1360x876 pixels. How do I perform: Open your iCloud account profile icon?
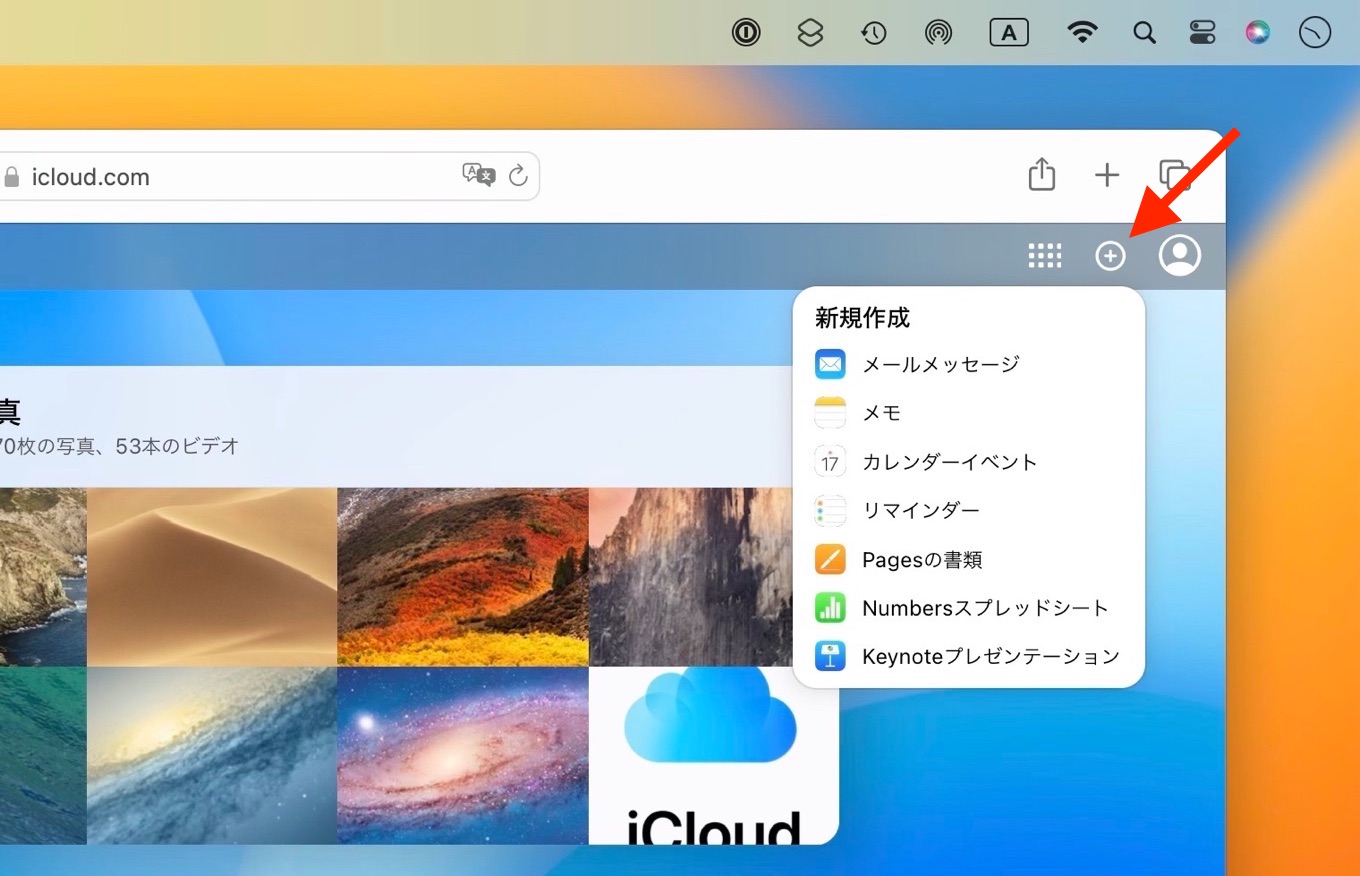[x=1180, y=255]
